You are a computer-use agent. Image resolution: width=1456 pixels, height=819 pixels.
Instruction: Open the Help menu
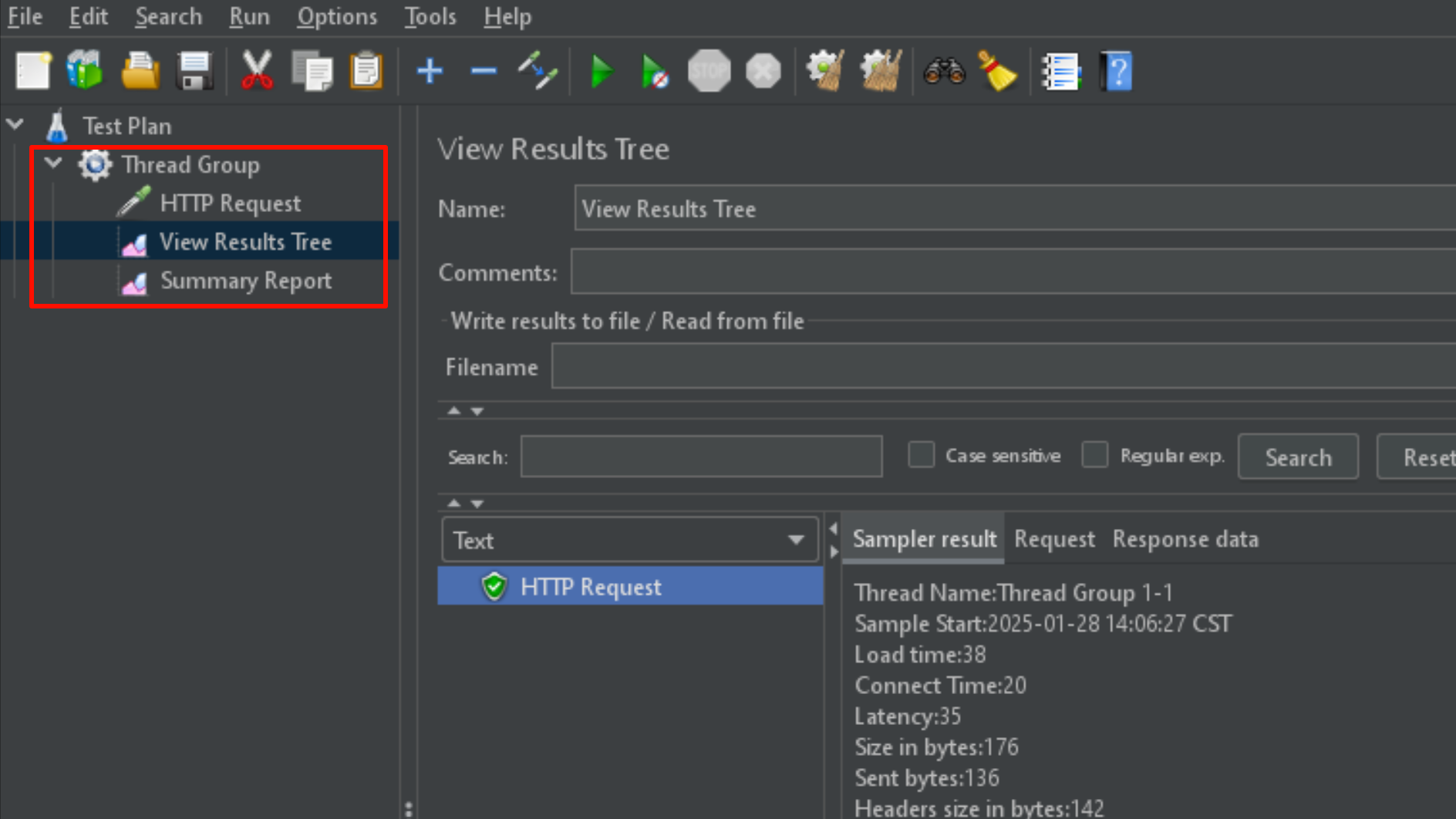507,16
